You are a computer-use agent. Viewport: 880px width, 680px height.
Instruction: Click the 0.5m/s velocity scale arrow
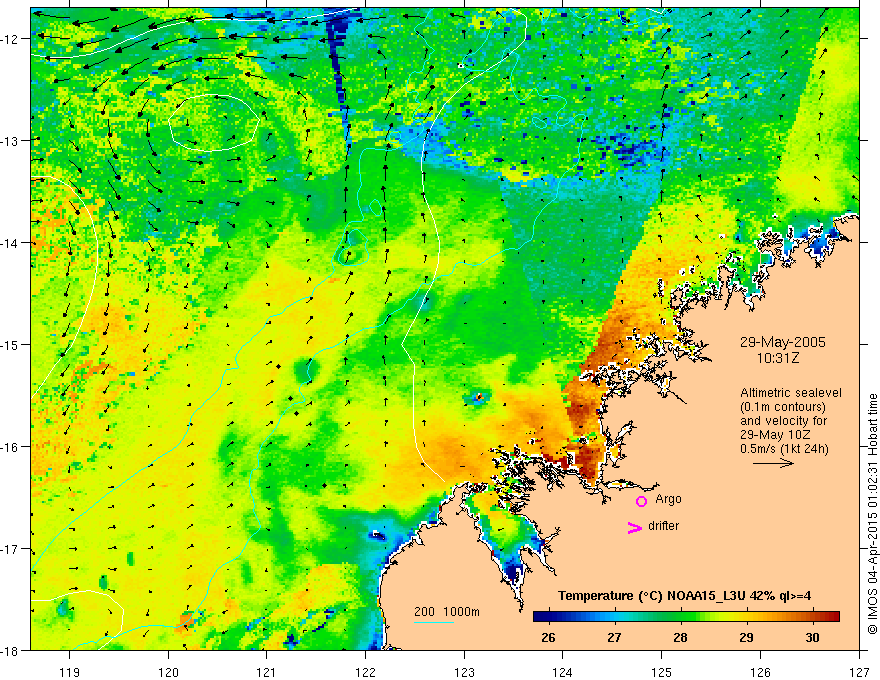coord(773,463)
